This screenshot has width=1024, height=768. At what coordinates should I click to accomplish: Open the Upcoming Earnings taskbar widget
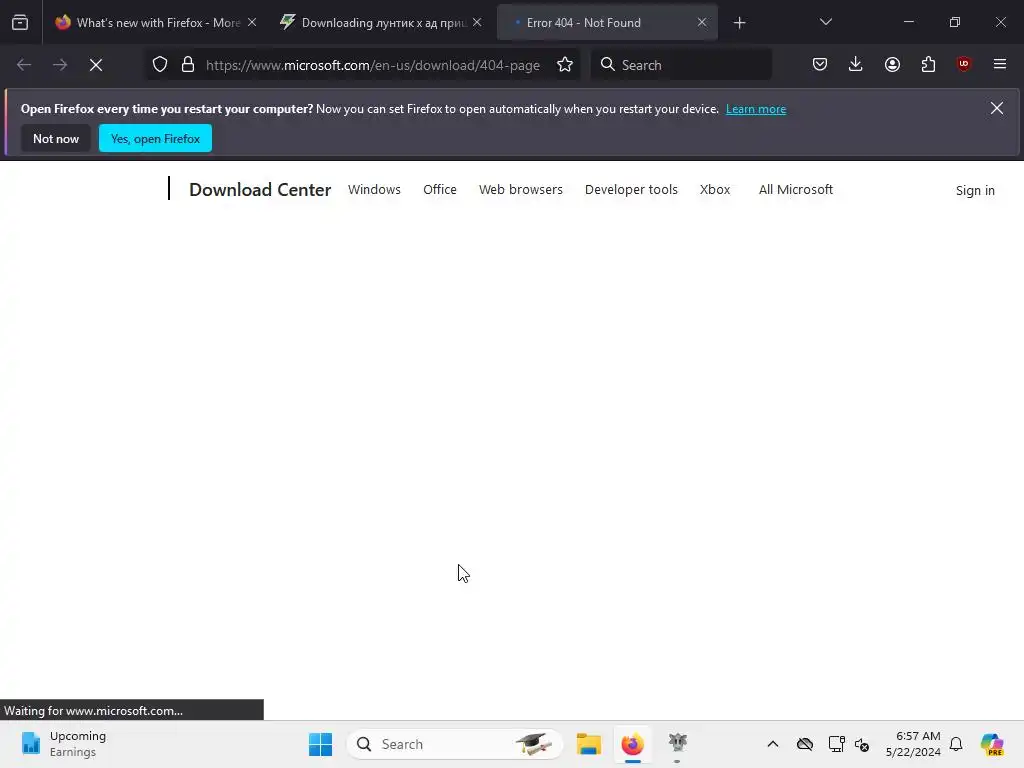pyautogui.click(x=64, y=744)
